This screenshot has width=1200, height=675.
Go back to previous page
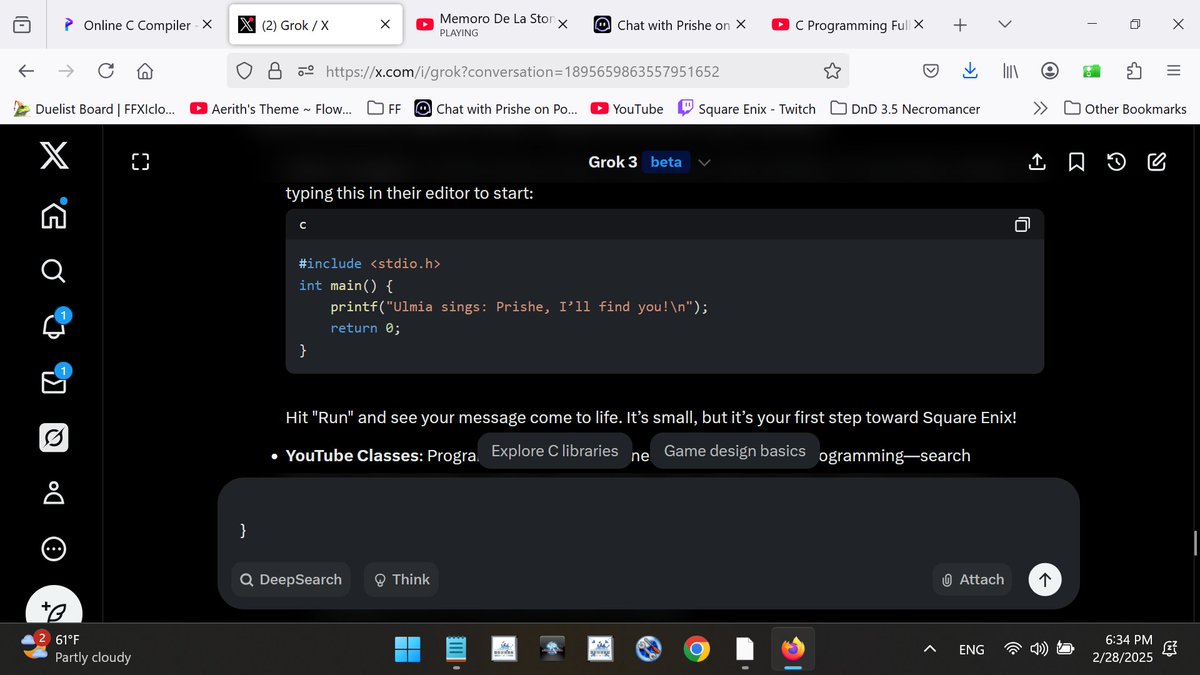tap(27, 71)
